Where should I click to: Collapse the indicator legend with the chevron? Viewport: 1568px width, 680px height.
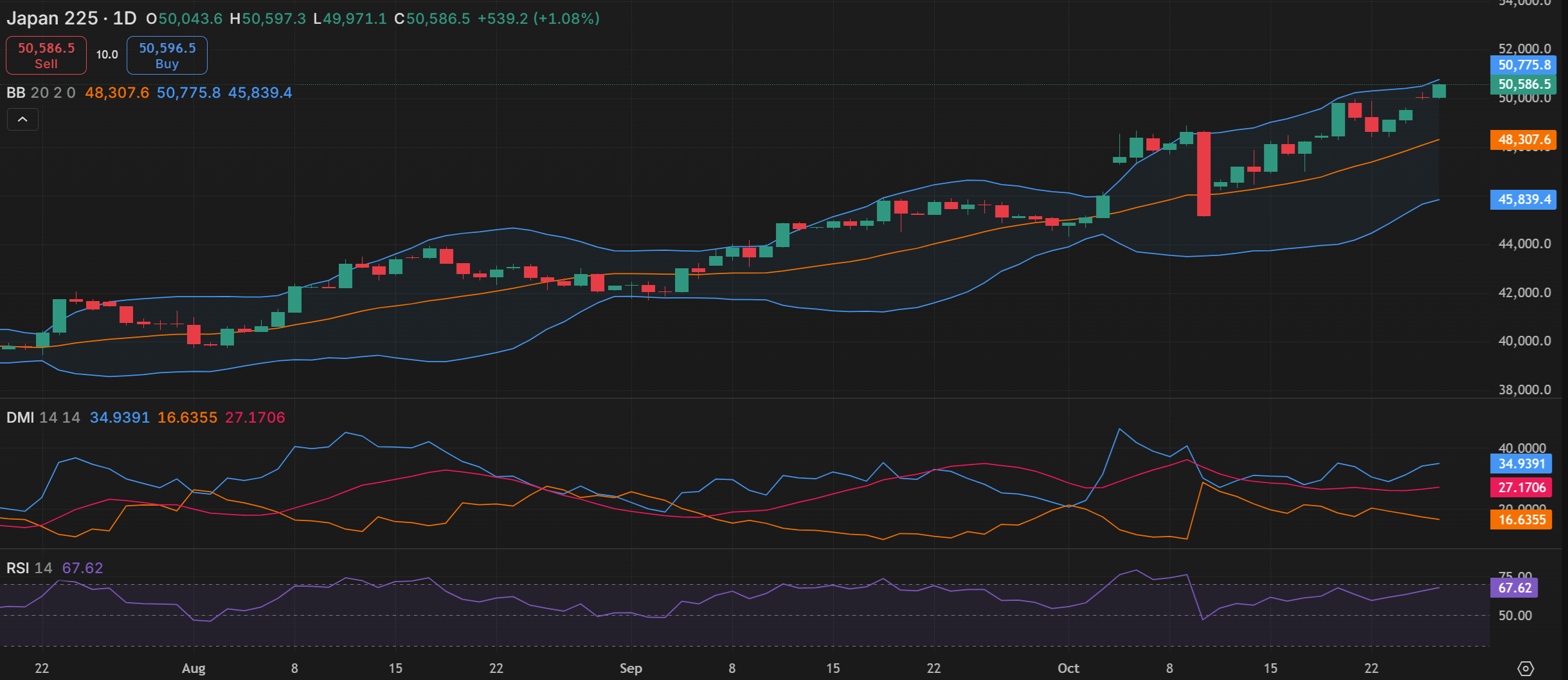click(x=23, y=120)
